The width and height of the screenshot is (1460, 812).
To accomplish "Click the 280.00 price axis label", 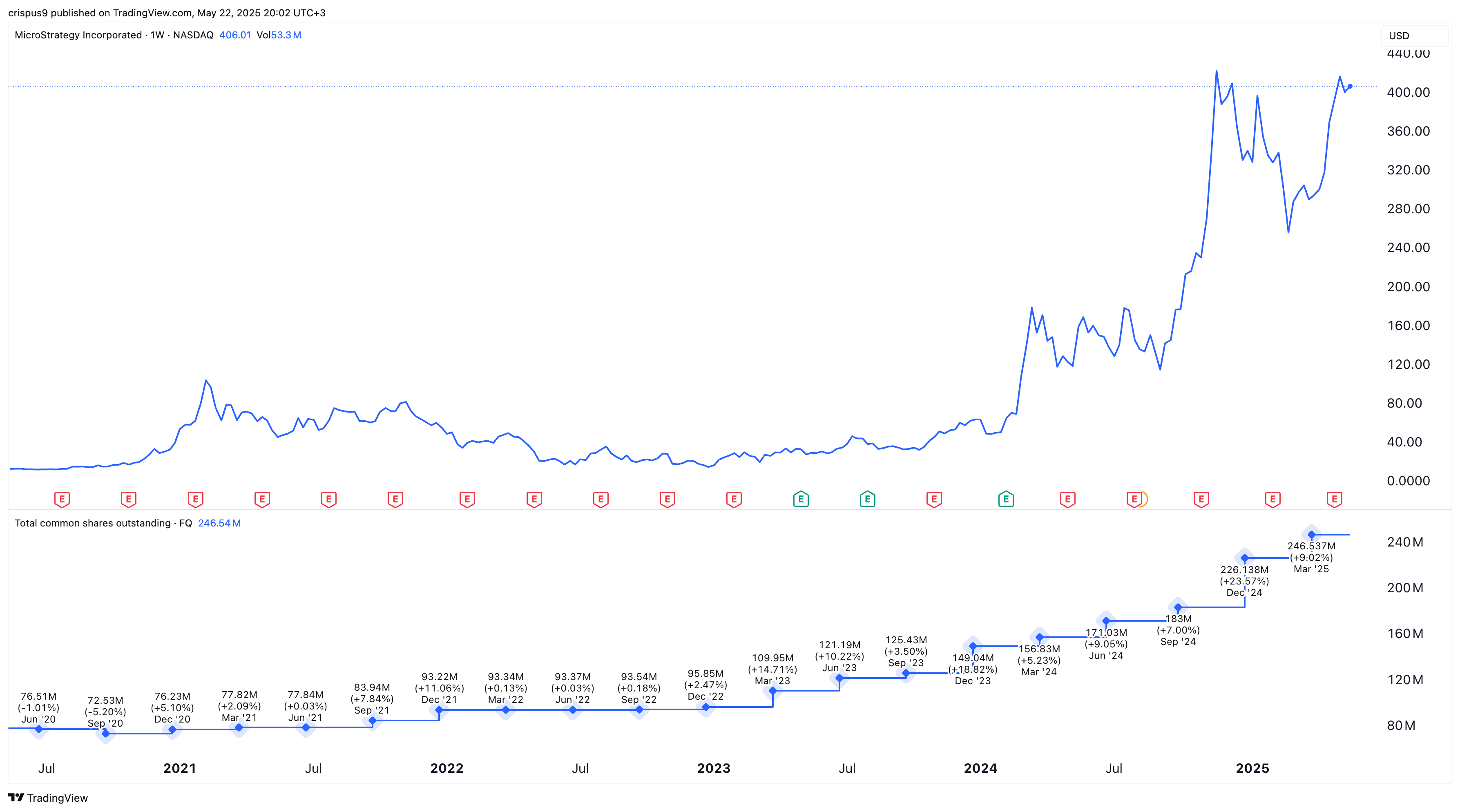I will [1409, 209].
